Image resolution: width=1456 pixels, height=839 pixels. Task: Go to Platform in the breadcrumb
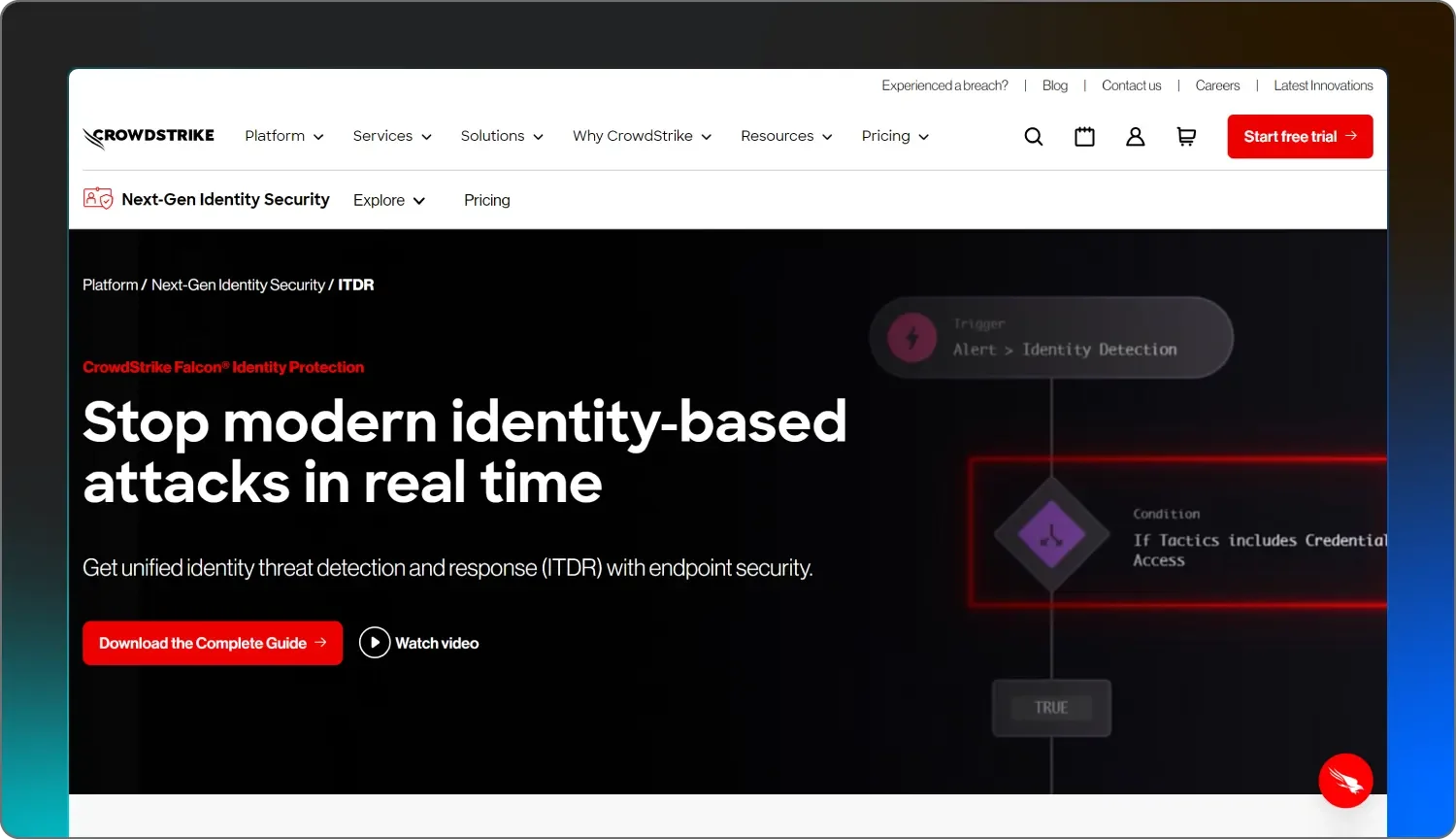point(111,285)
